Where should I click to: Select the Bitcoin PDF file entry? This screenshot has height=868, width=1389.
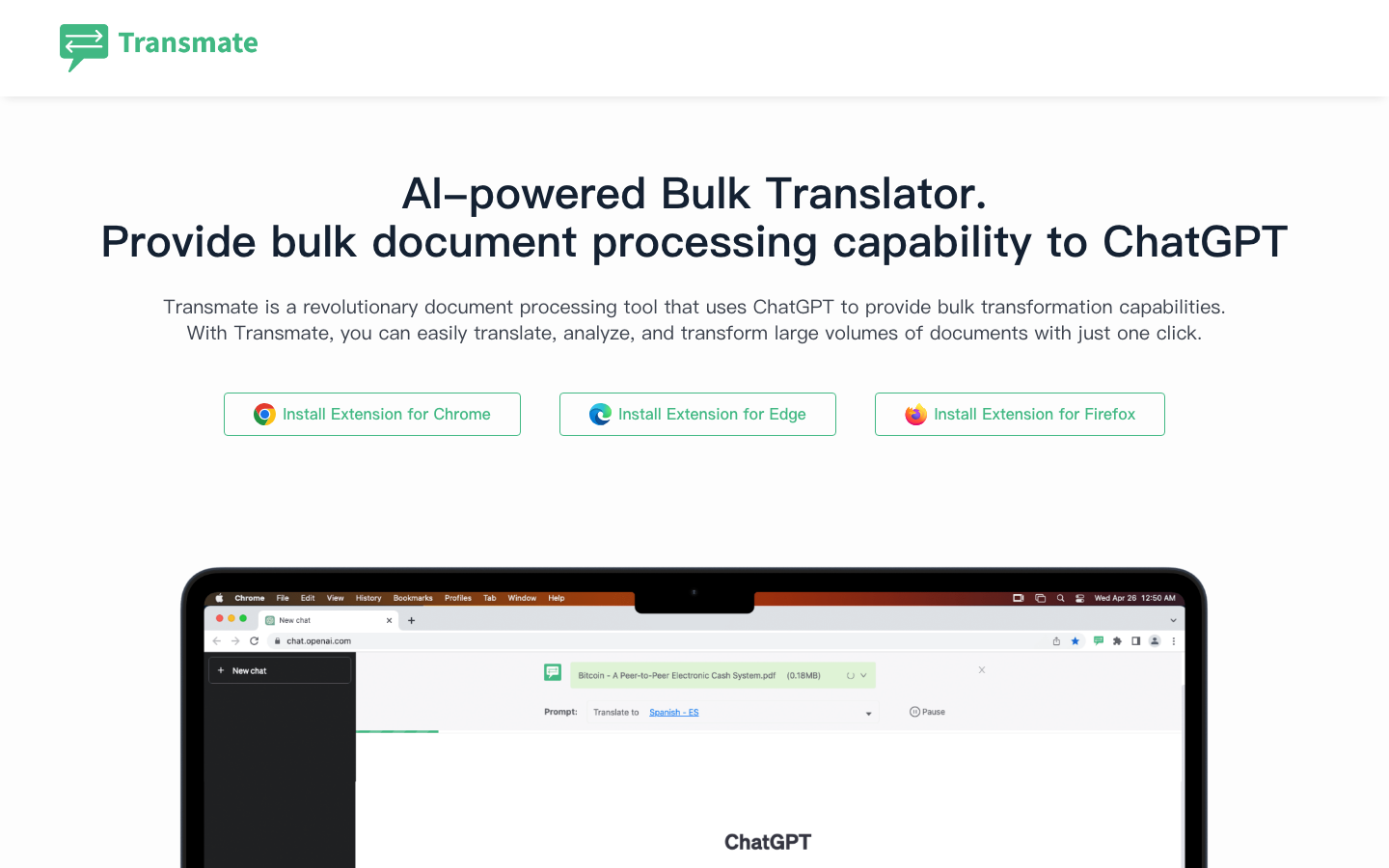point(722,675)
